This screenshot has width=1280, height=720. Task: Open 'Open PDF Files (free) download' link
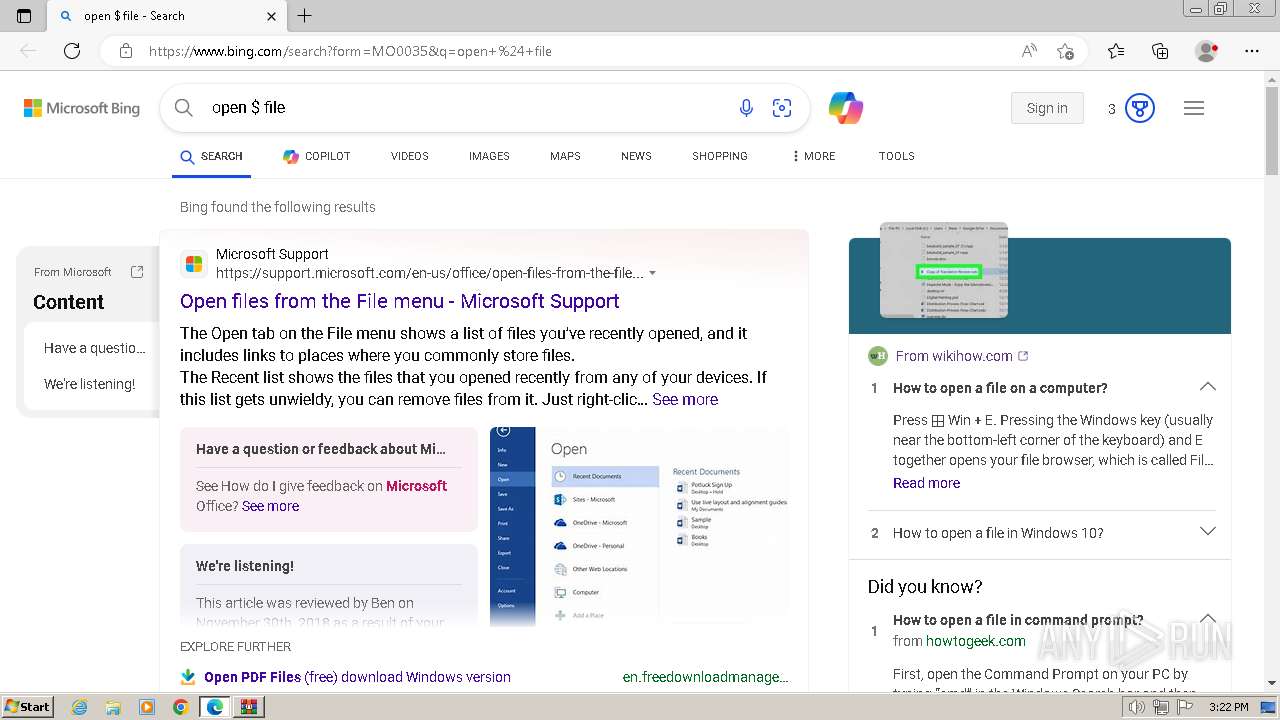tap(357, 677)
